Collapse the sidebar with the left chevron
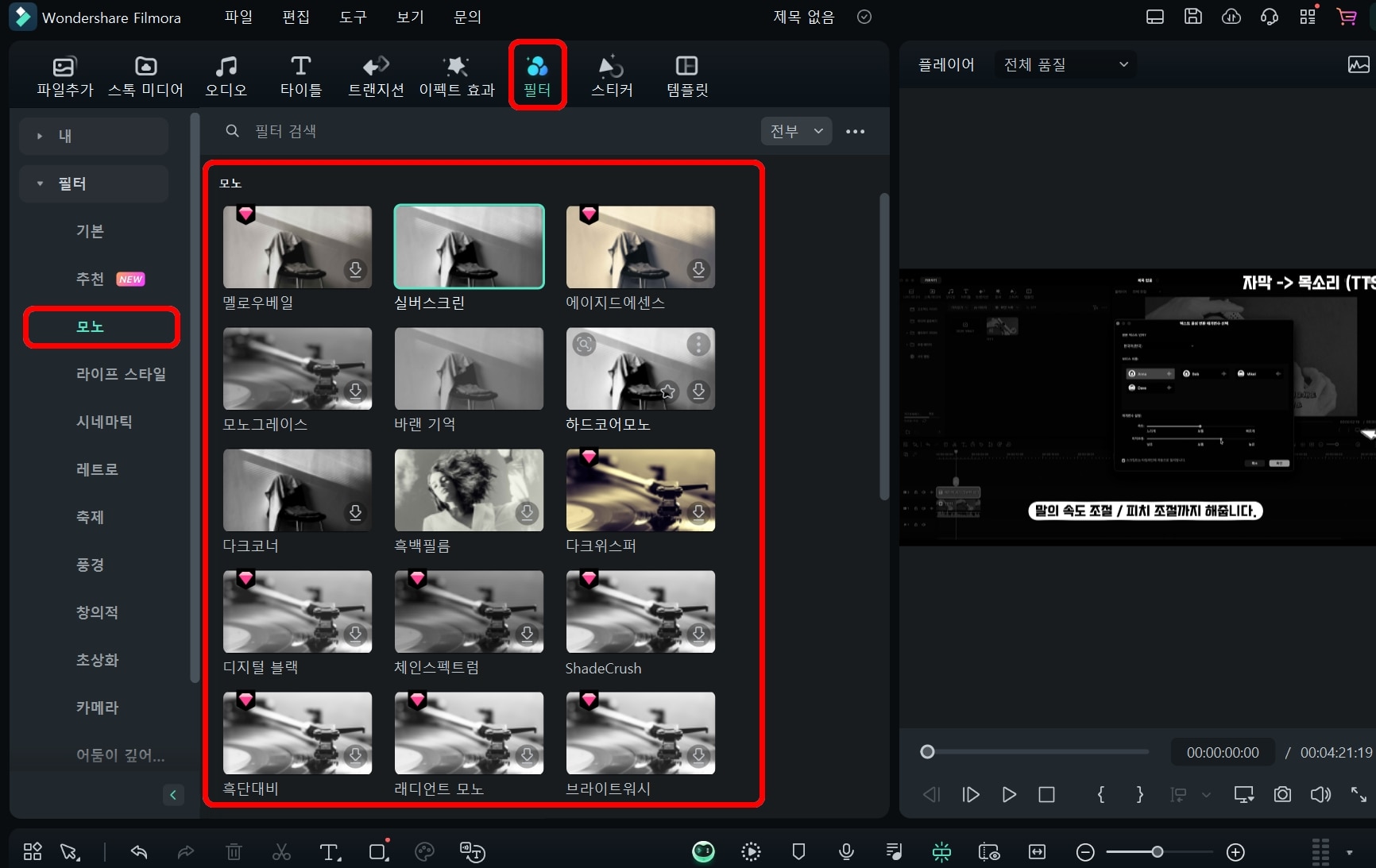Viewport: 1376px width, 868px height. (173, 795)
